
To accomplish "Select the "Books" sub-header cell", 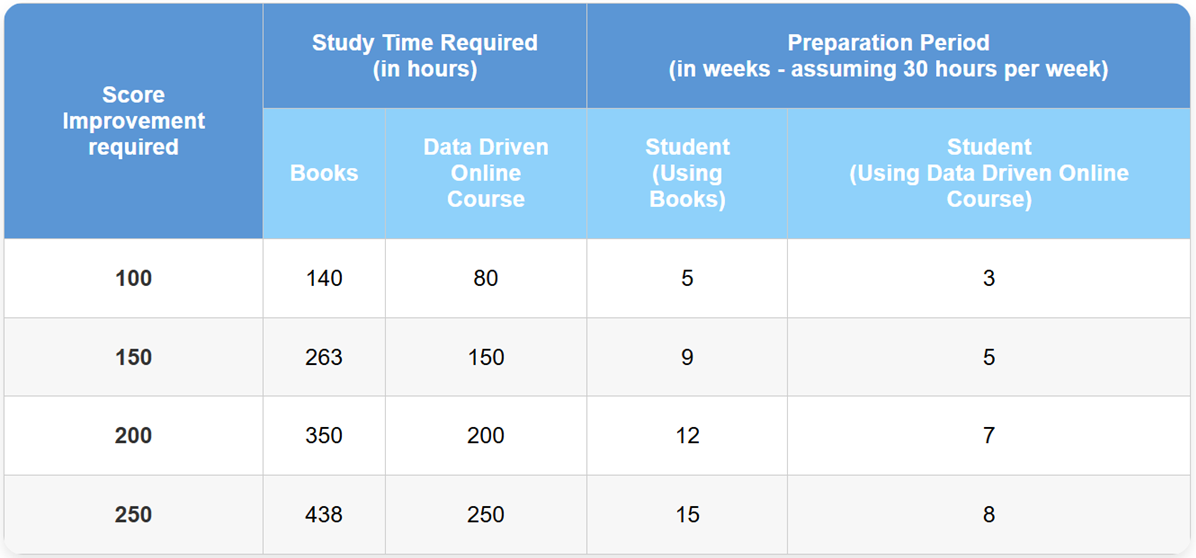I will (x=324, y=173).
